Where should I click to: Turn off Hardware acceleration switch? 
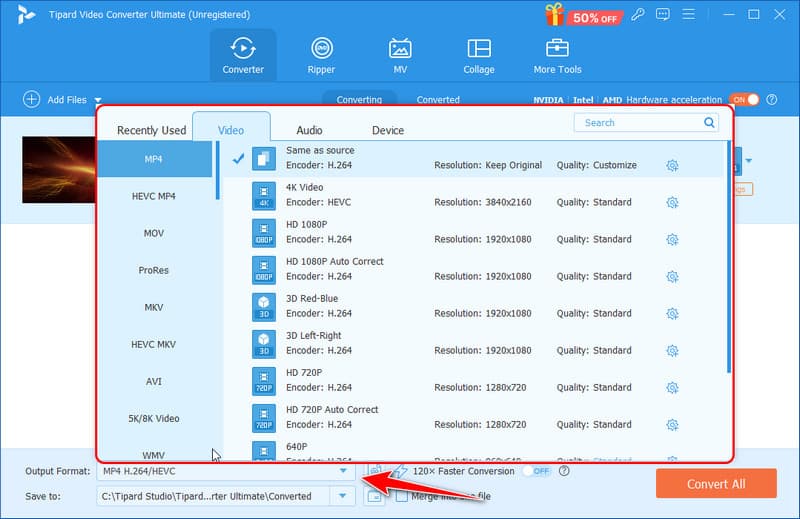(744, 100)
